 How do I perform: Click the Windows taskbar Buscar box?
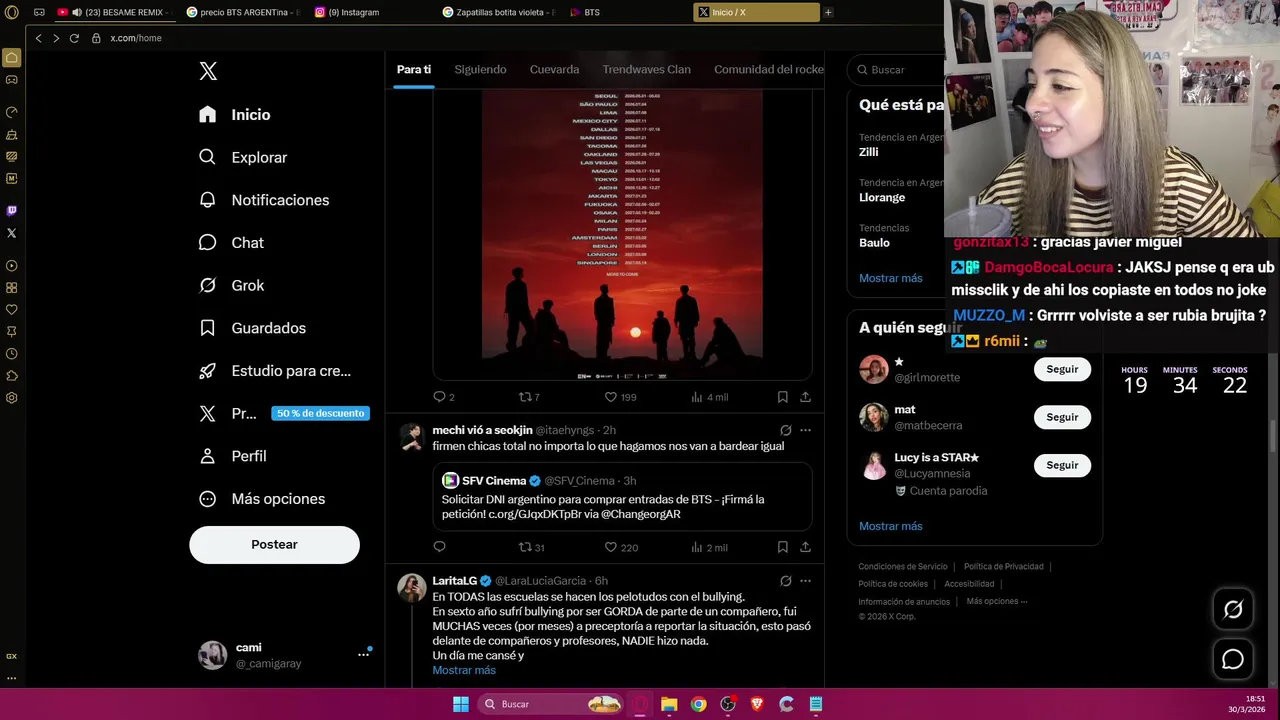(x=551, y=704)
